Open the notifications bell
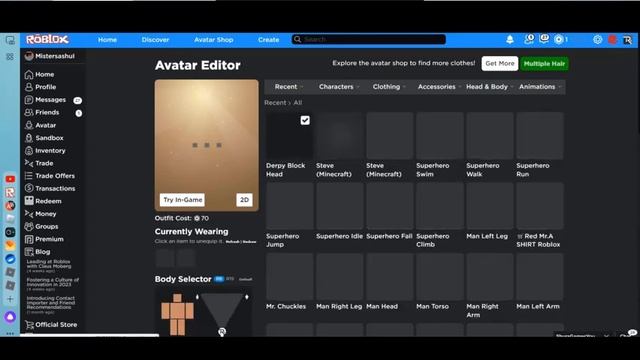The width and height of the screenshot is (640, 360). (x=510, y=40)
